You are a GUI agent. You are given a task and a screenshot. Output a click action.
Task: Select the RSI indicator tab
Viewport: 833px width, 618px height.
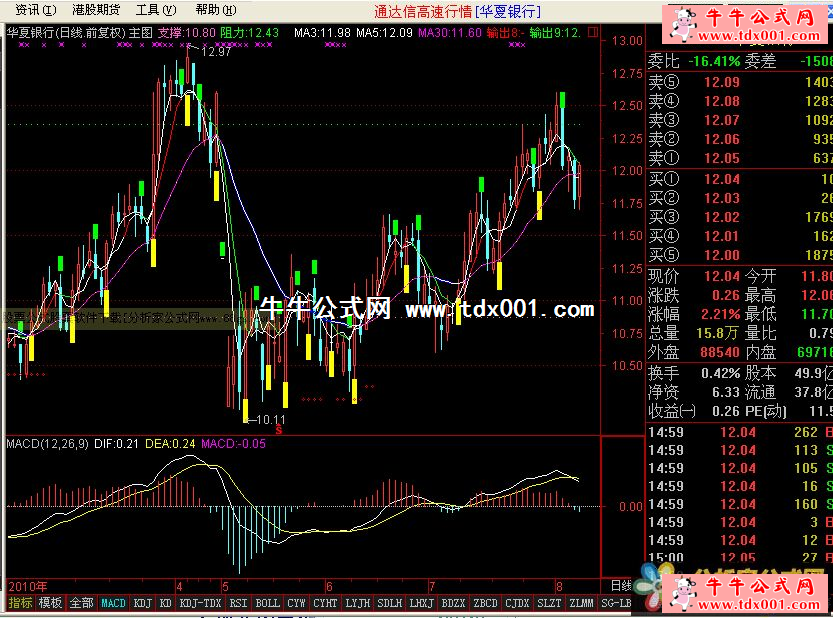coord(238,603)
